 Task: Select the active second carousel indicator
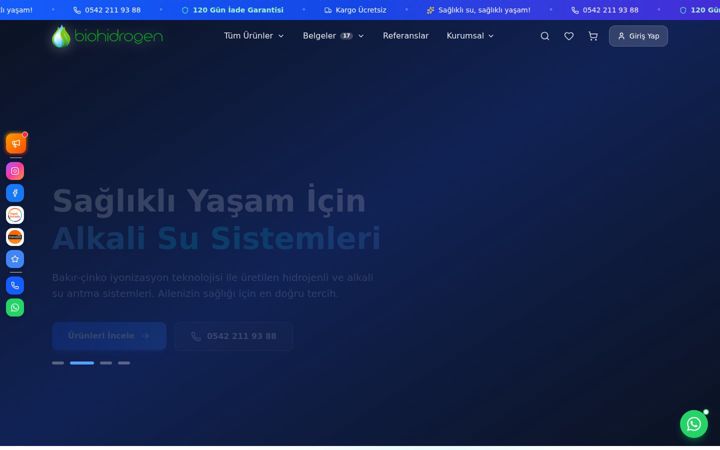[x=82, y=363]
